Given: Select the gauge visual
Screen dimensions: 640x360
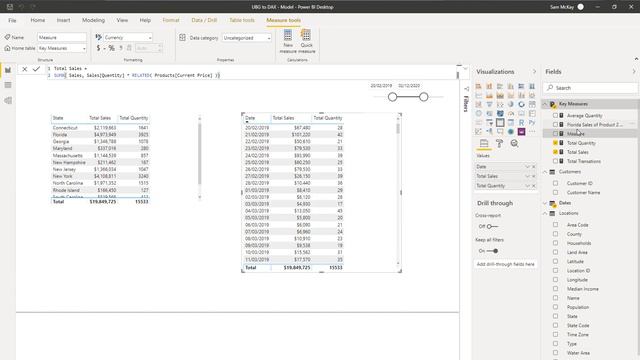Looking at the screenshot, I should [511, 113].
